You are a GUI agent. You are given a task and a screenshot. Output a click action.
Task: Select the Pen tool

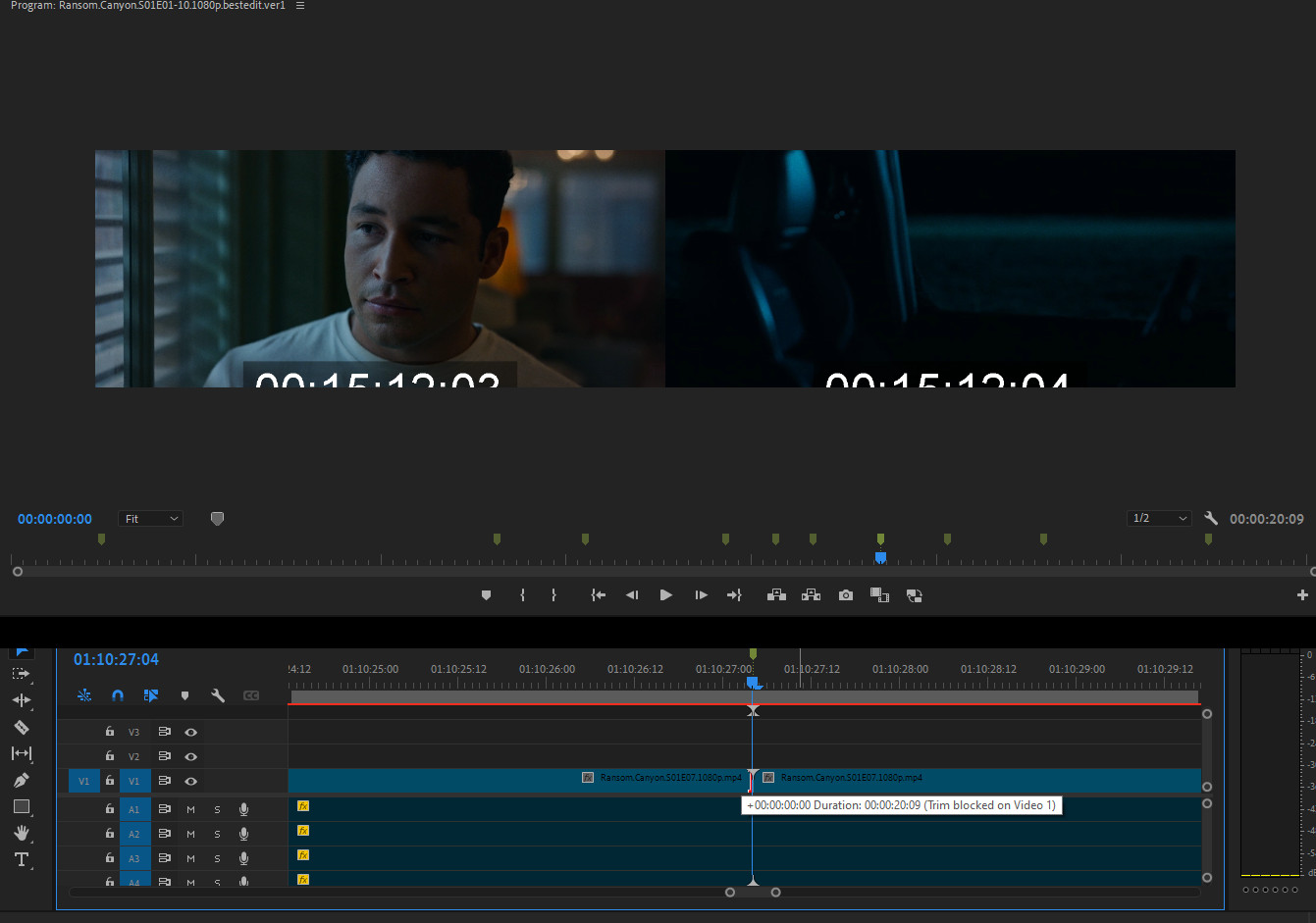[x=22, y=780]
